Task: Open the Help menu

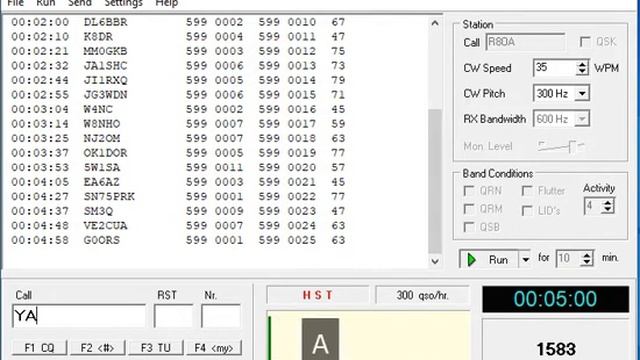Action: [167, 3]
